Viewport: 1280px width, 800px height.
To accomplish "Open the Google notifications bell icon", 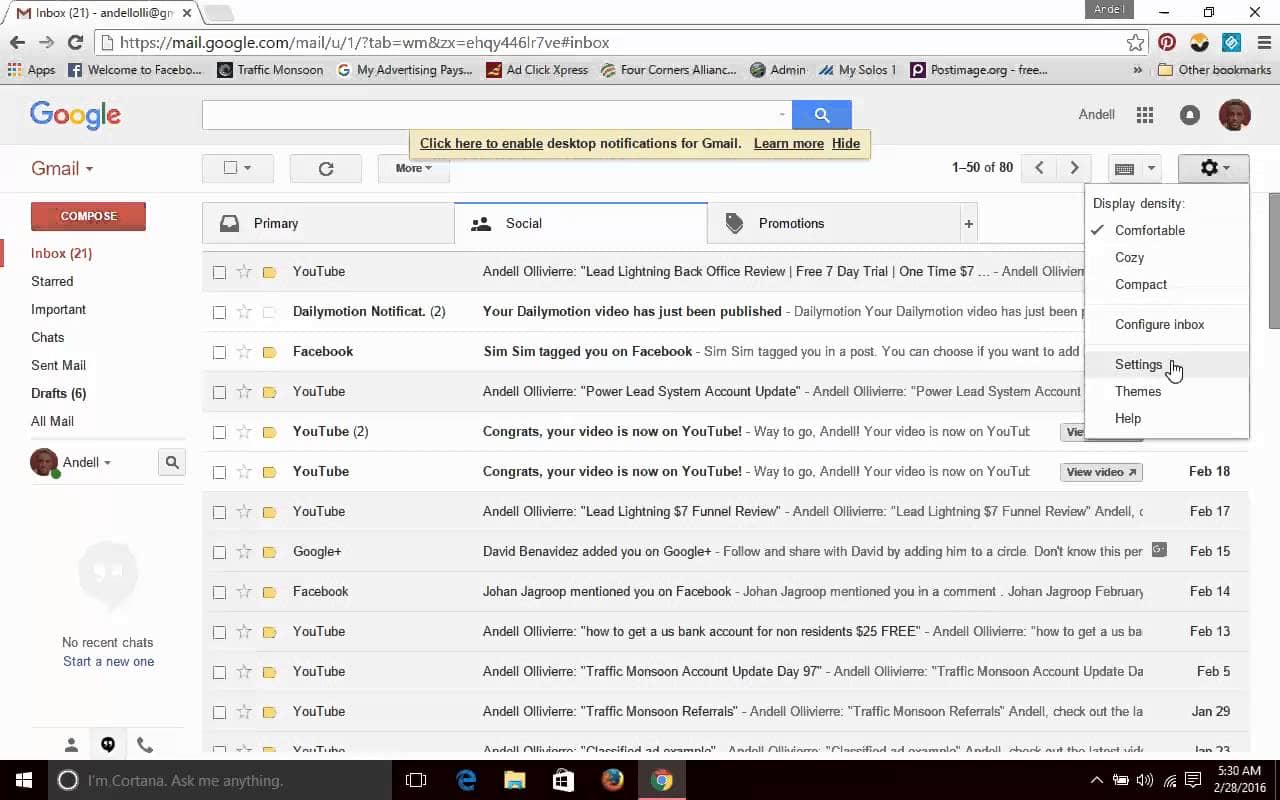I will (1189, 115).
